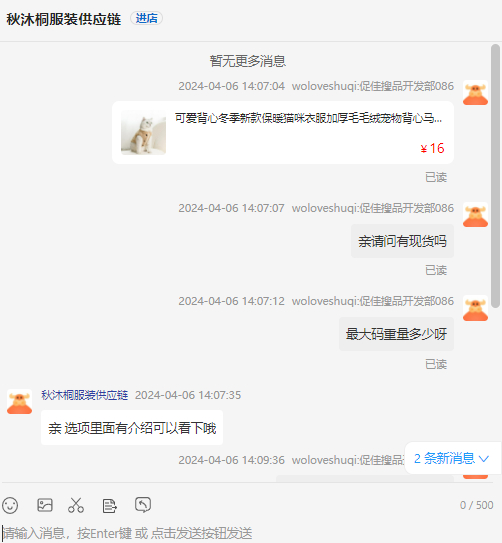Select the scissors screenshot tool

76,505
